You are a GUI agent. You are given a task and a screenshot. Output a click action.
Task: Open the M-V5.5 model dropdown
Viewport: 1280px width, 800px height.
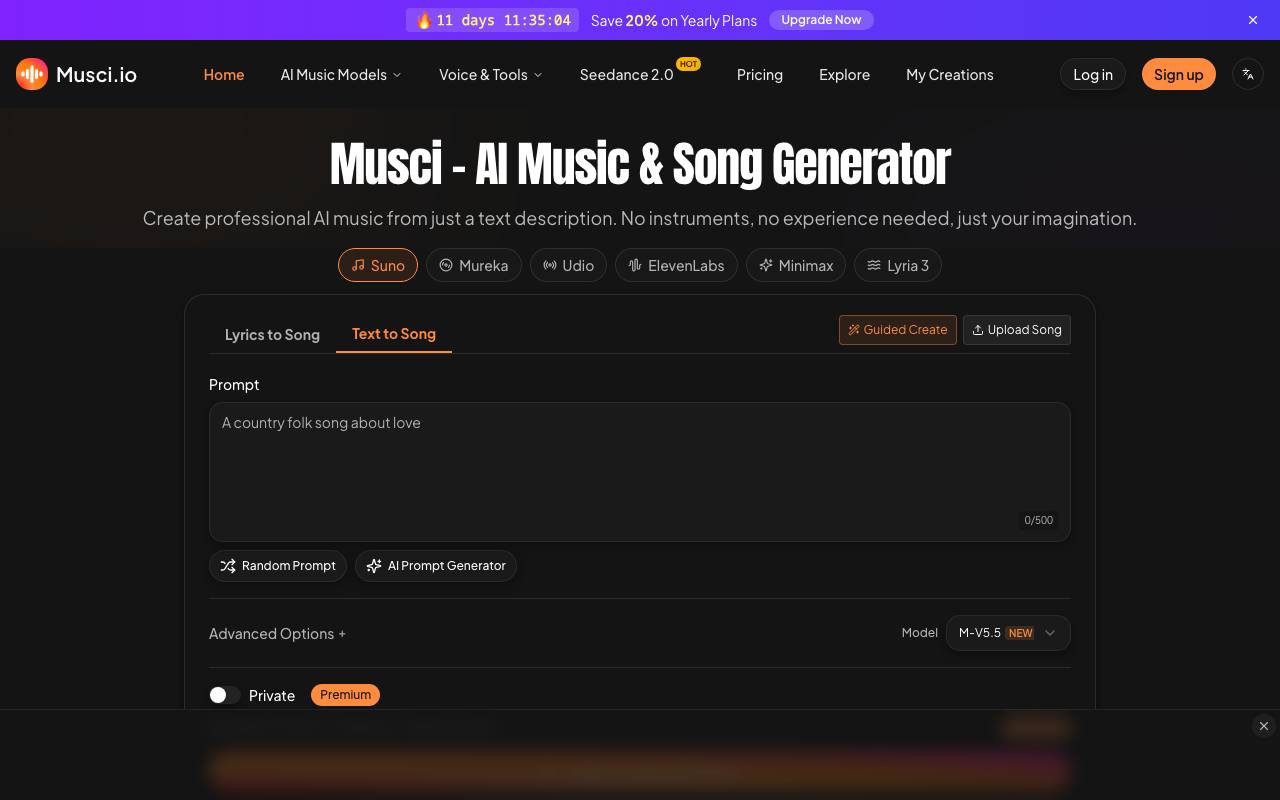click(x=1008, y=633)
